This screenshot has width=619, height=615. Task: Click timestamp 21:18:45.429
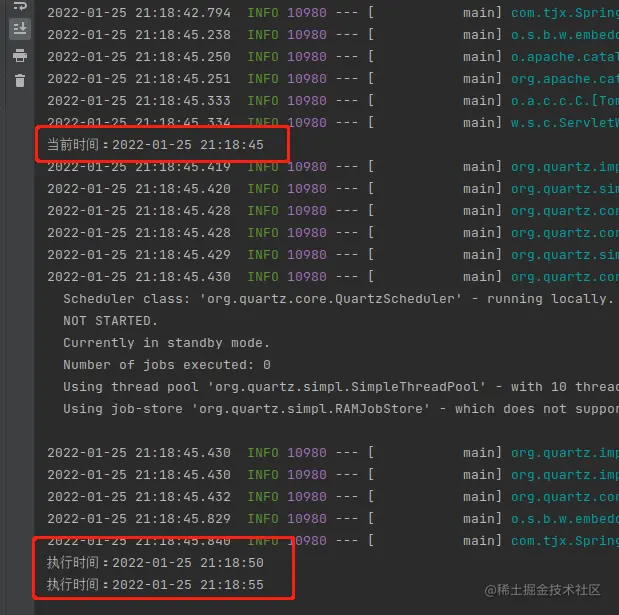(x=139, y=255)
